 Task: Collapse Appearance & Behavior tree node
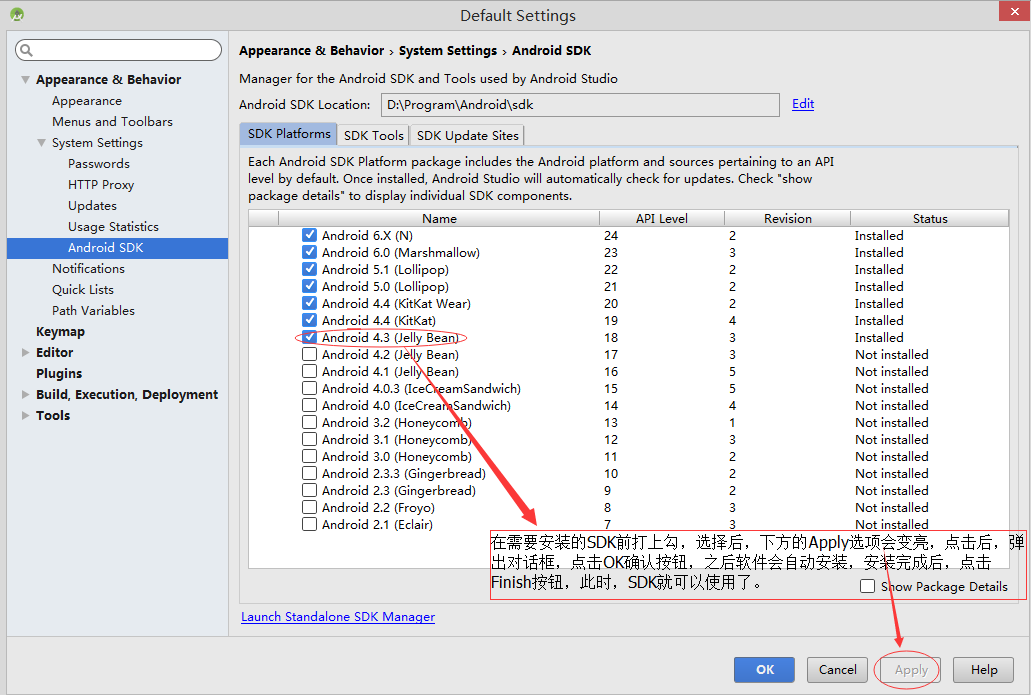coord(26,80)
